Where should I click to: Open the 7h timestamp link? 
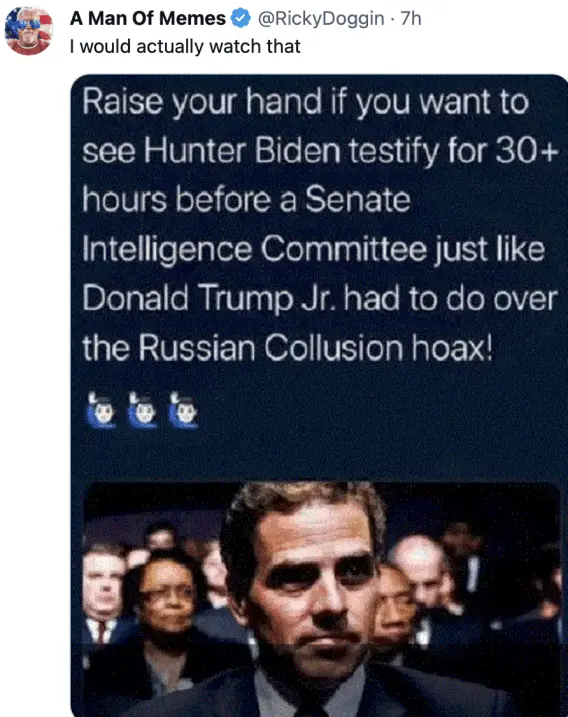coord(411,19)
